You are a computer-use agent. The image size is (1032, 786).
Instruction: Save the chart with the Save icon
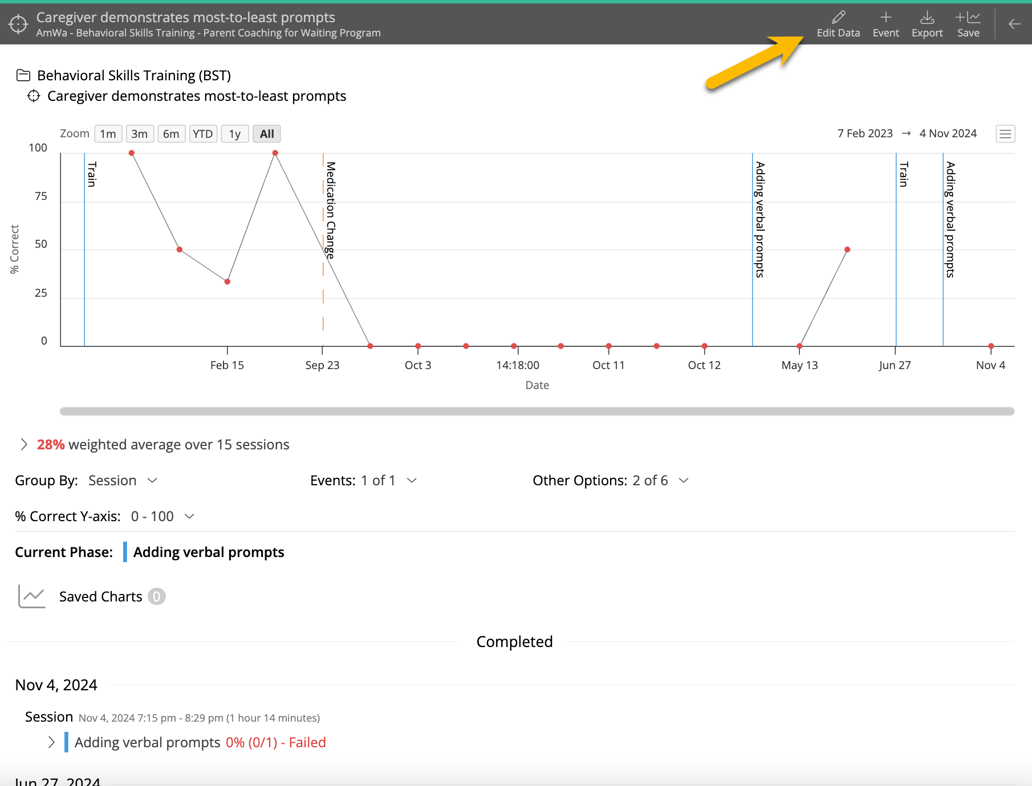coord(967,20)
